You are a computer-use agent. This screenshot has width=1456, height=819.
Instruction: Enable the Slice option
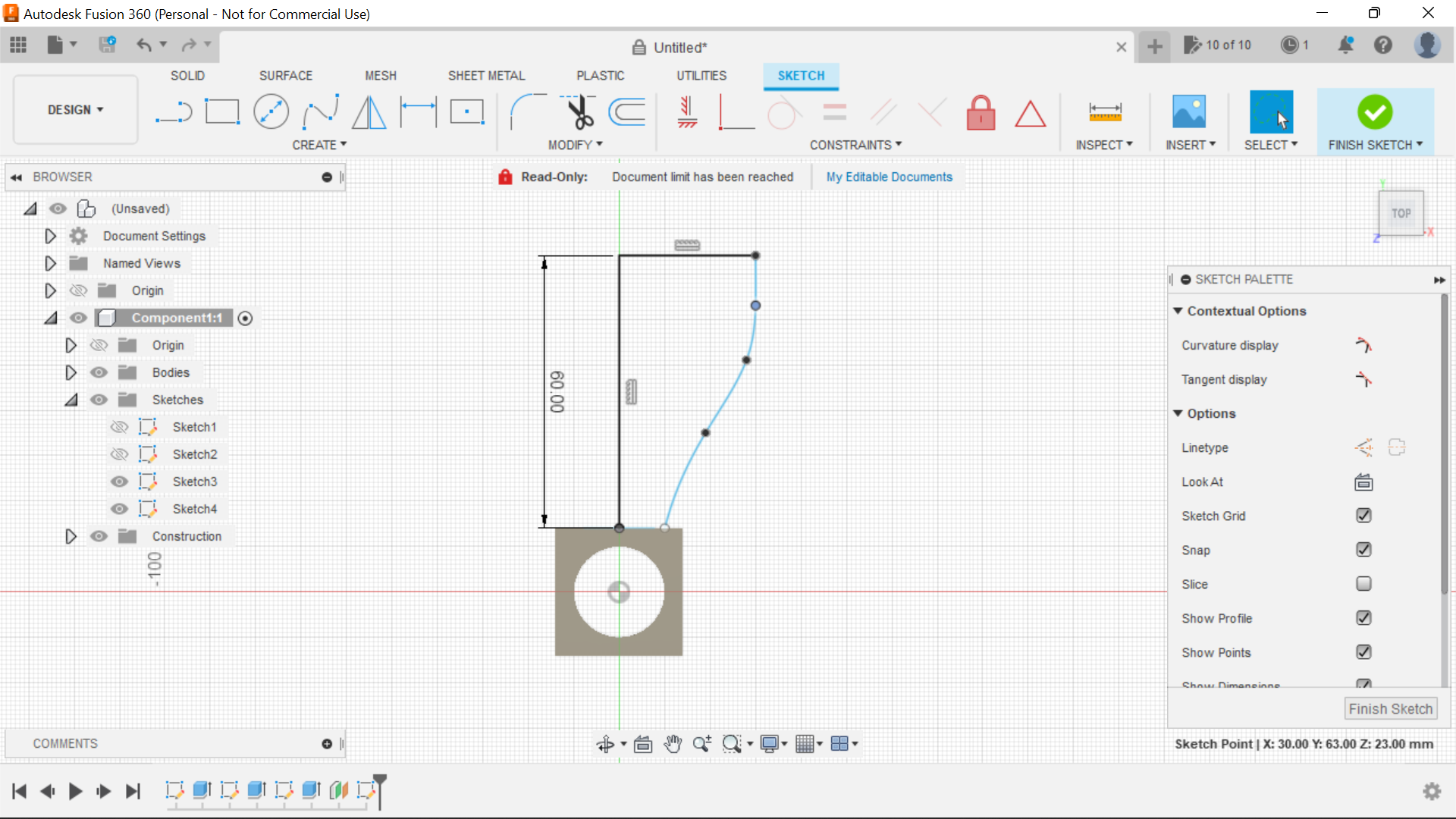point(1363,584)
